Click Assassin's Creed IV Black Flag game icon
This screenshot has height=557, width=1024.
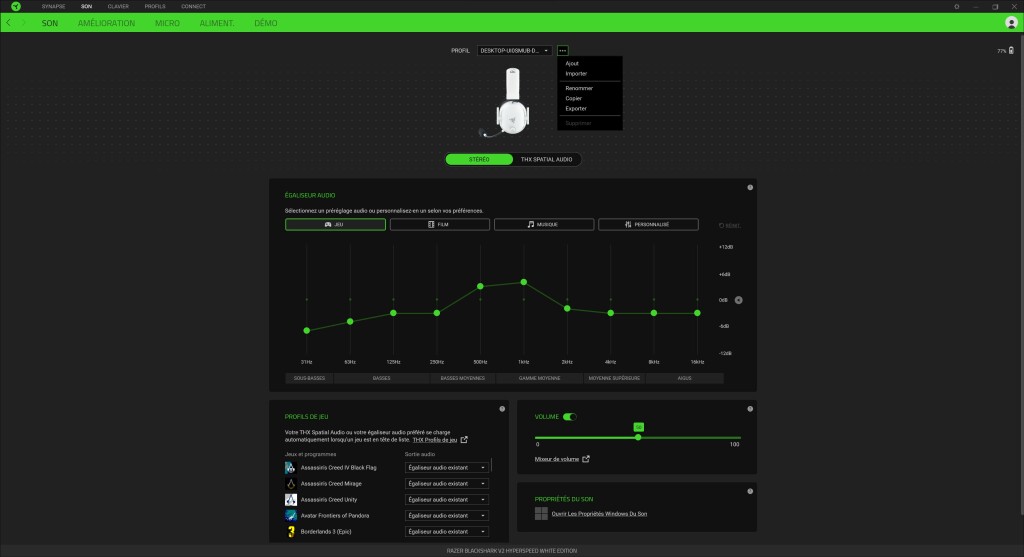(x=291, y=468)
